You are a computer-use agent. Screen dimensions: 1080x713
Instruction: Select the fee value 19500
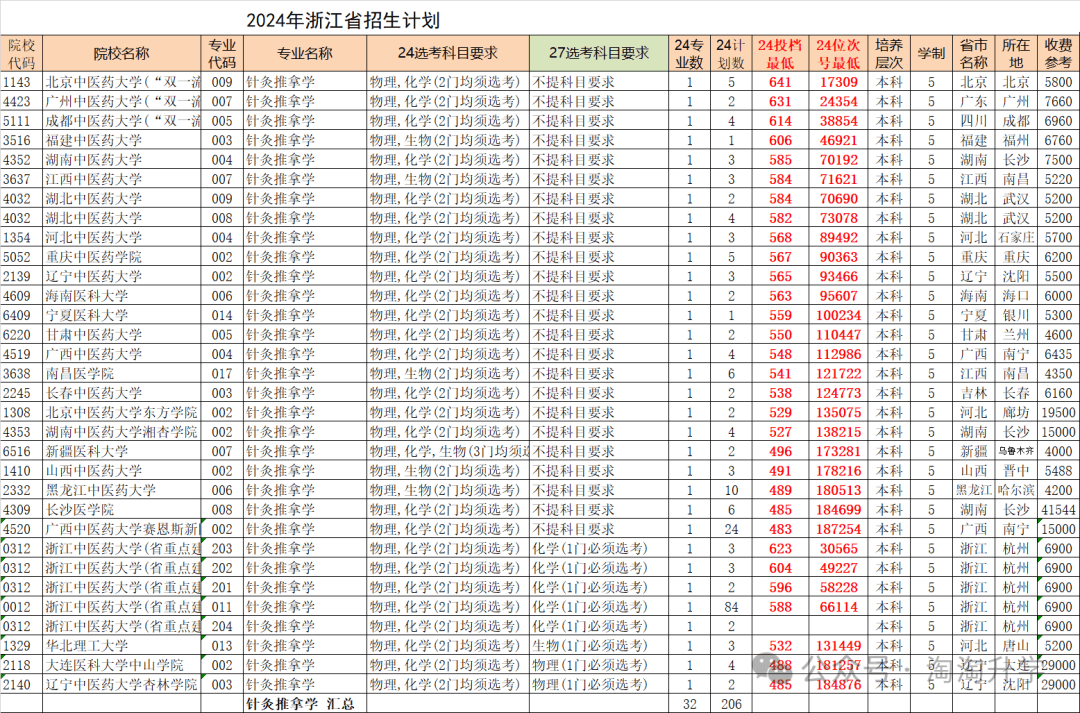[x=1059, y=413]
